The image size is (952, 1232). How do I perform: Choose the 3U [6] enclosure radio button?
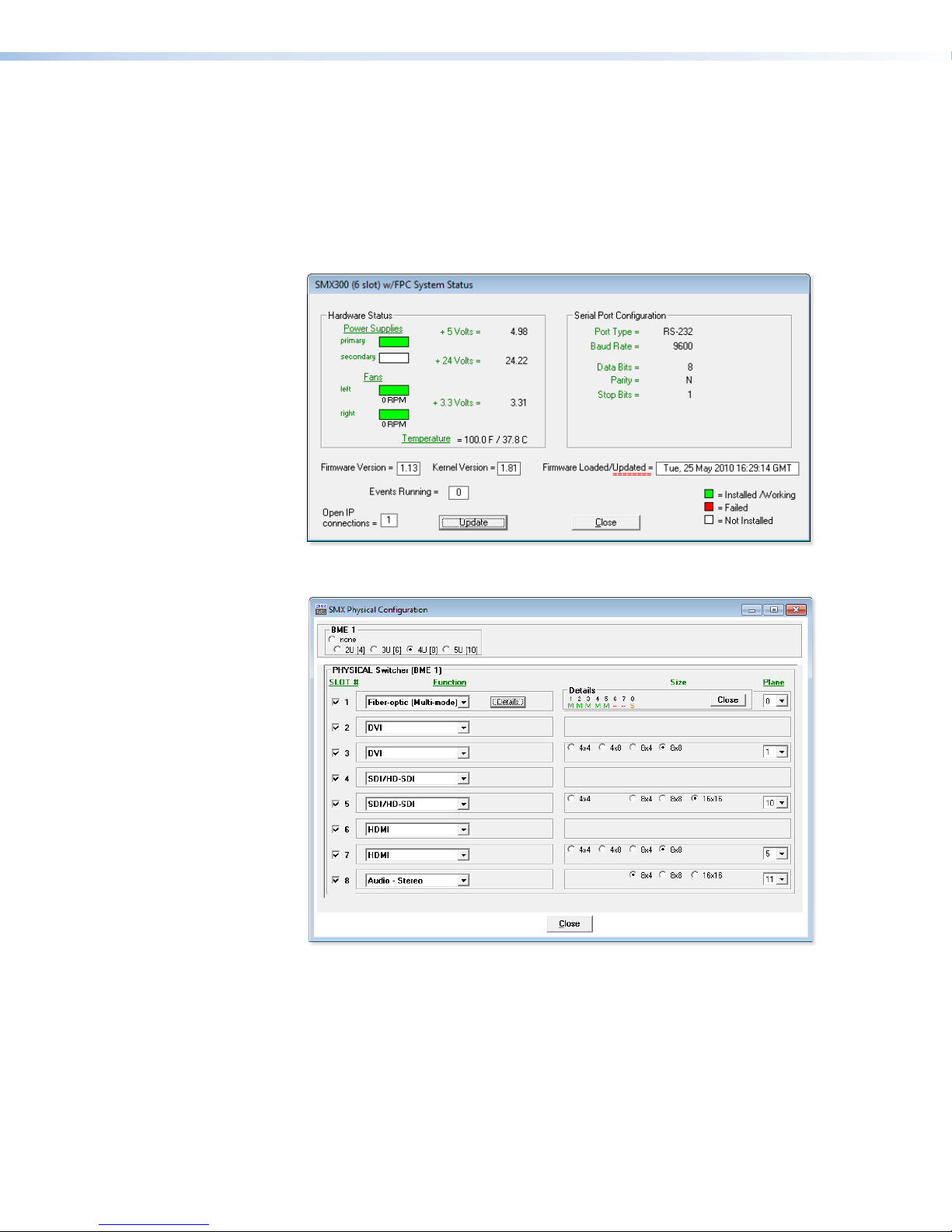(x=374, y=649)
